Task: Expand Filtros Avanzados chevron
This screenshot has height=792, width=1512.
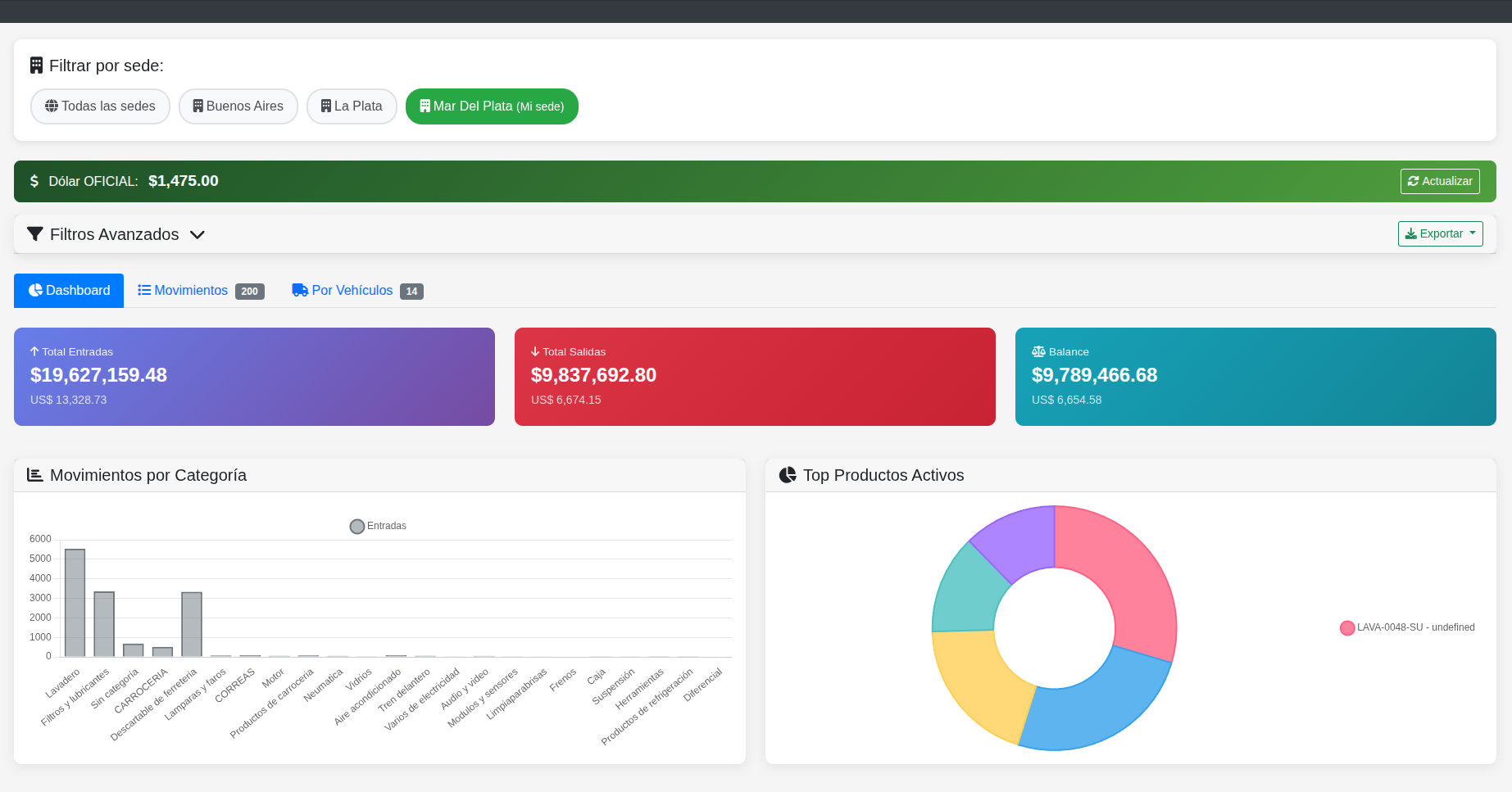Action: pos(198,235)
